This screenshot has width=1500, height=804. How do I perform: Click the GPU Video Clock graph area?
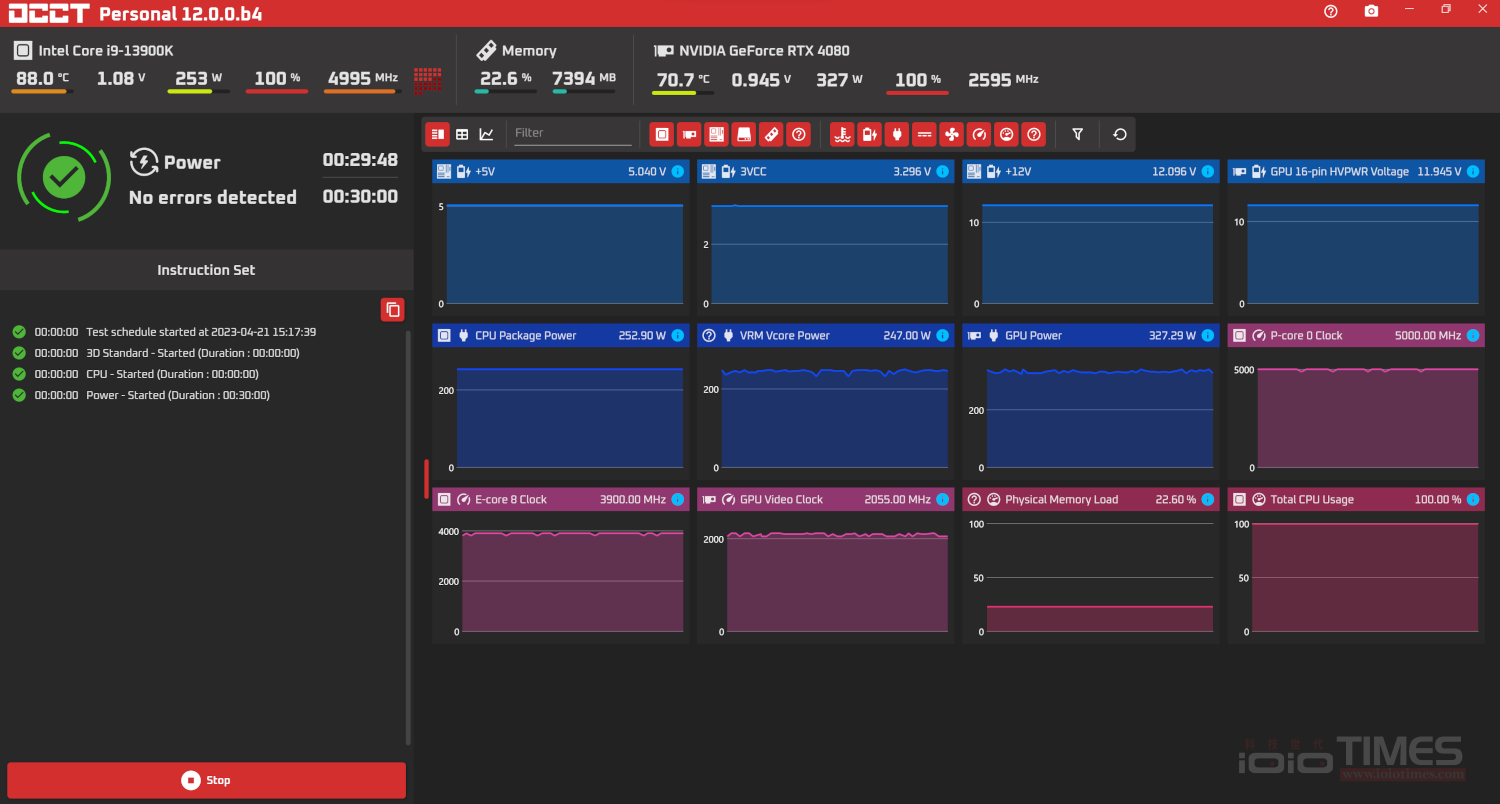pyautogui.click(x=835, y=582)
